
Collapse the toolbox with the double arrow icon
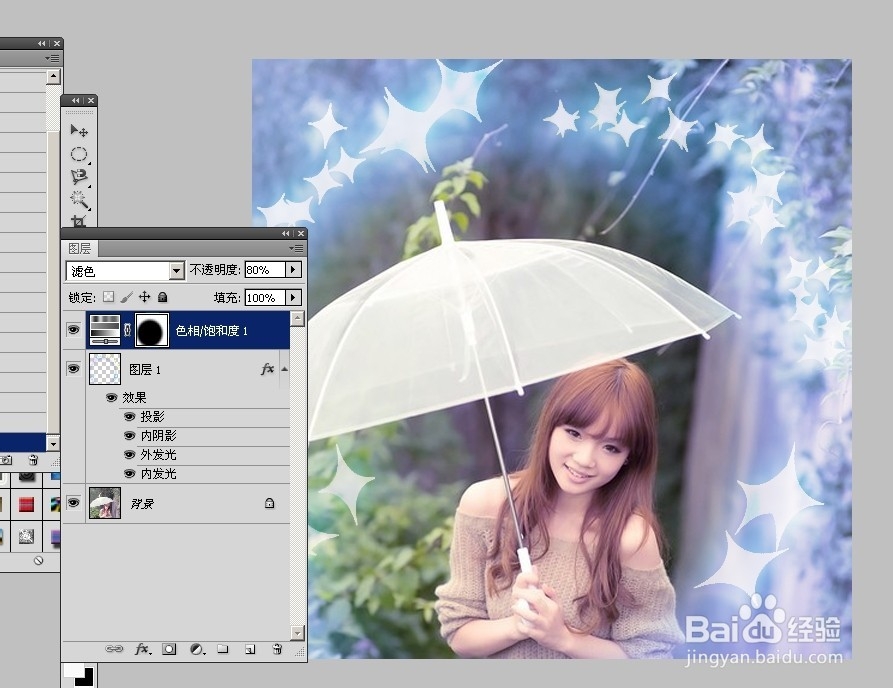point(75,101)
